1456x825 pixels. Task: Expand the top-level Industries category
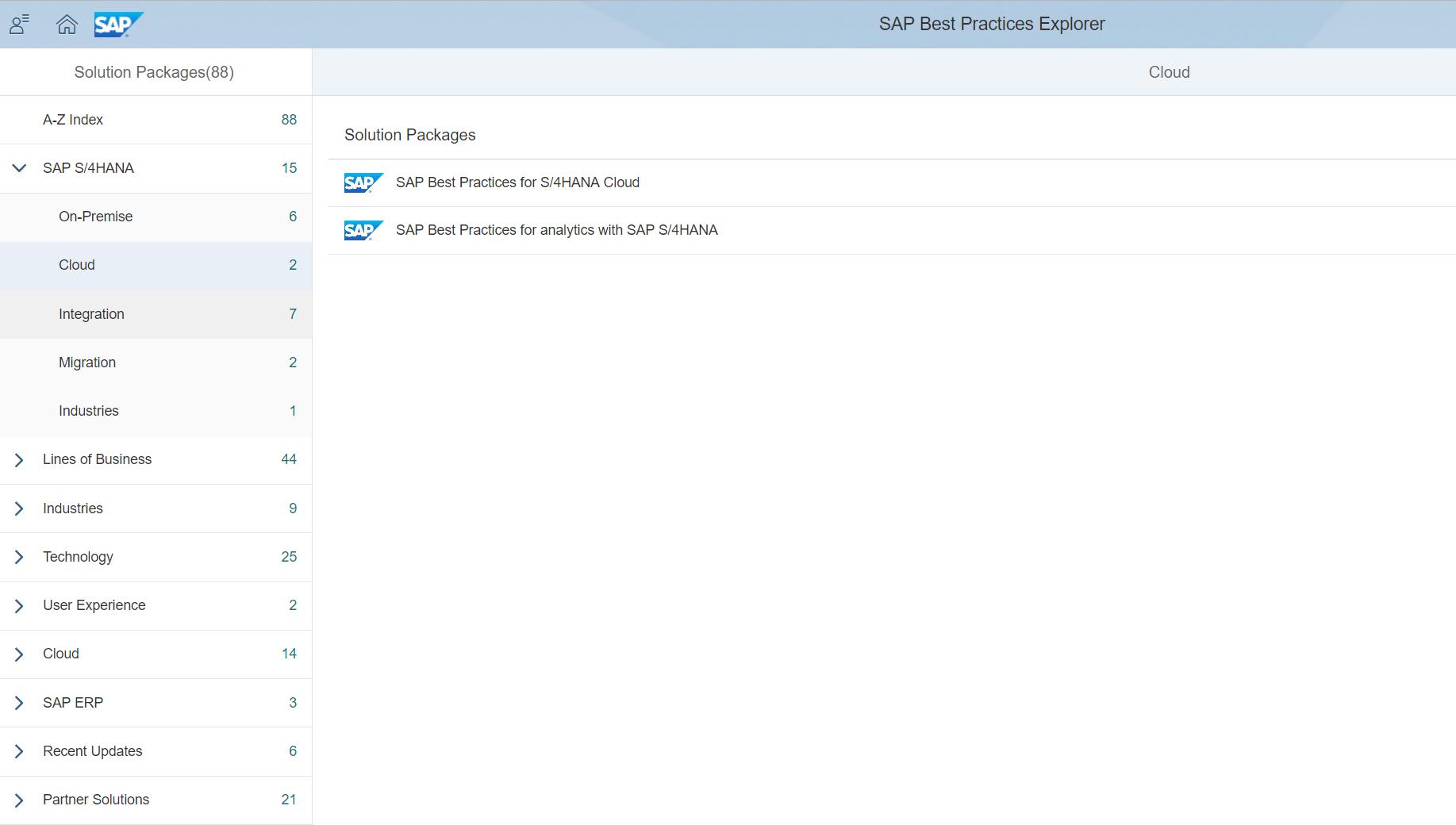point(19,508)
